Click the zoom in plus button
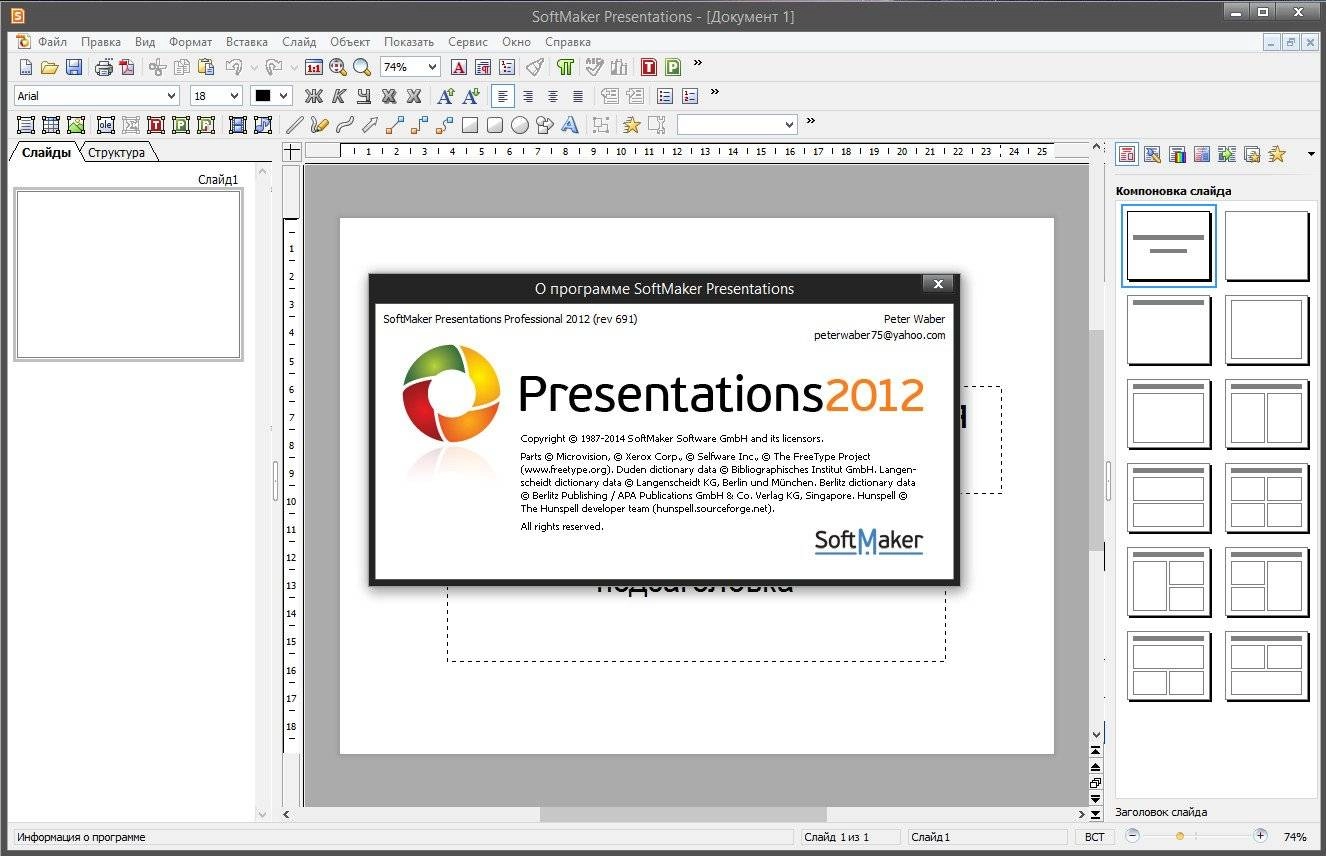1326x856 pixels. click(x=1261, y=836)
